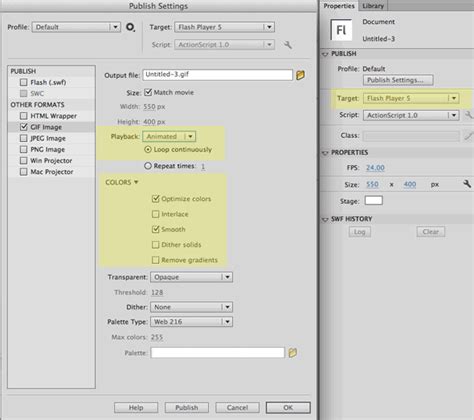
Task: Collapse the SWF HISTORY section
Action: click(x=325, y=219)
